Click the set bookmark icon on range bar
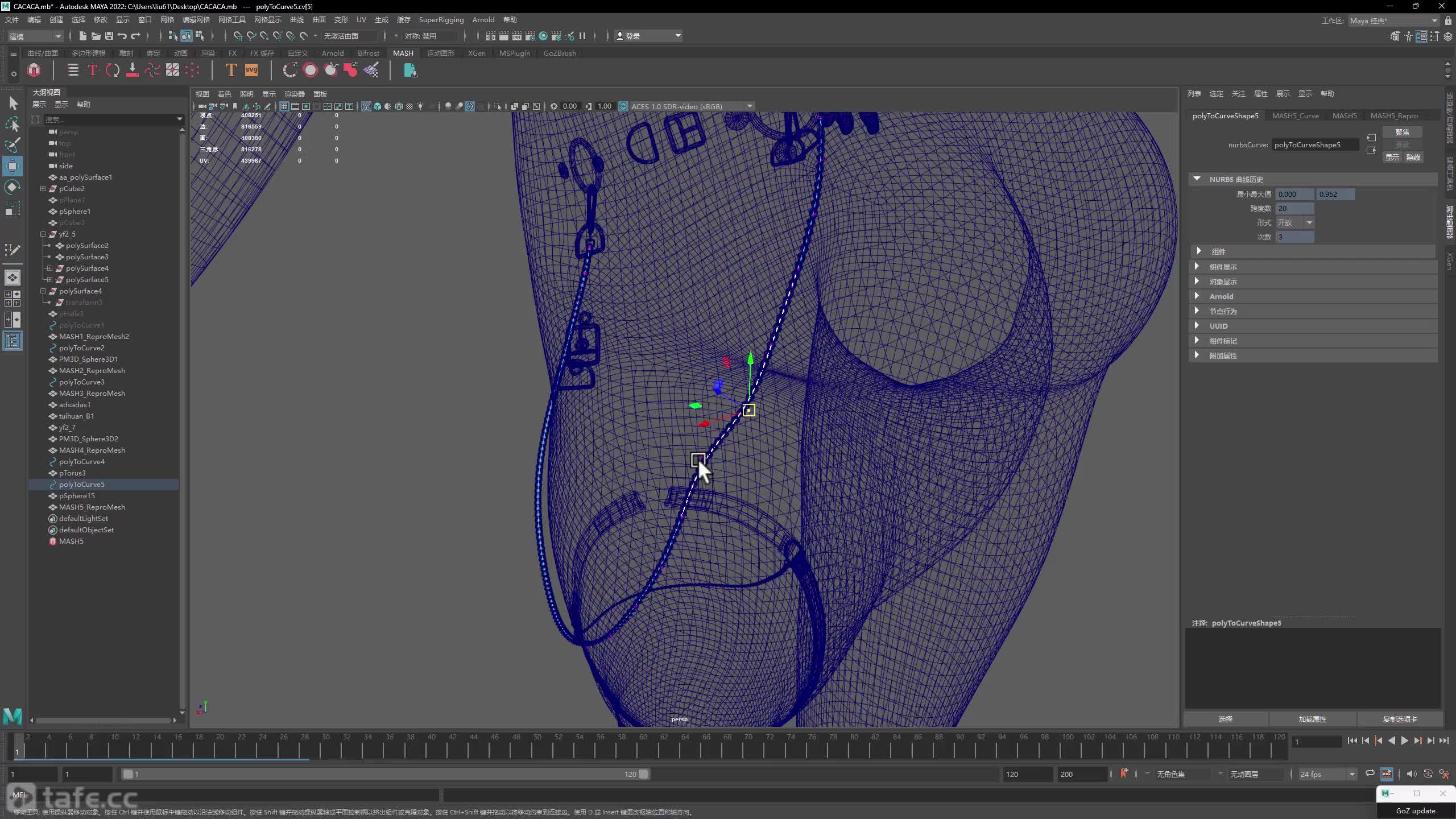This screenshot has width=1456, height=819. pyautogui.click(x=1124, y=773)
